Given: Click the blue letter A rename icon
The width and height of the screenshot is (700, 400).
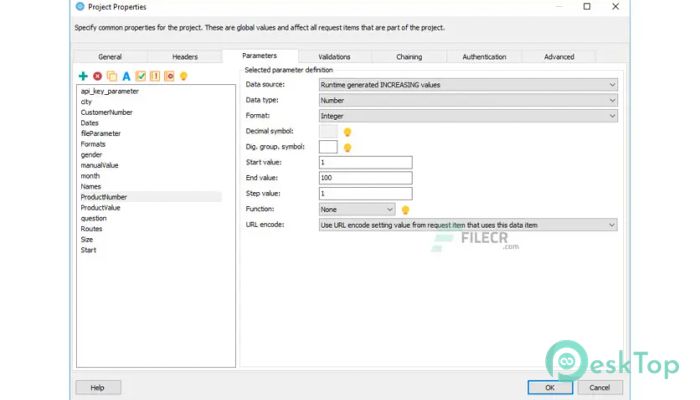Looking at the screenshot, I should [126, 76].
